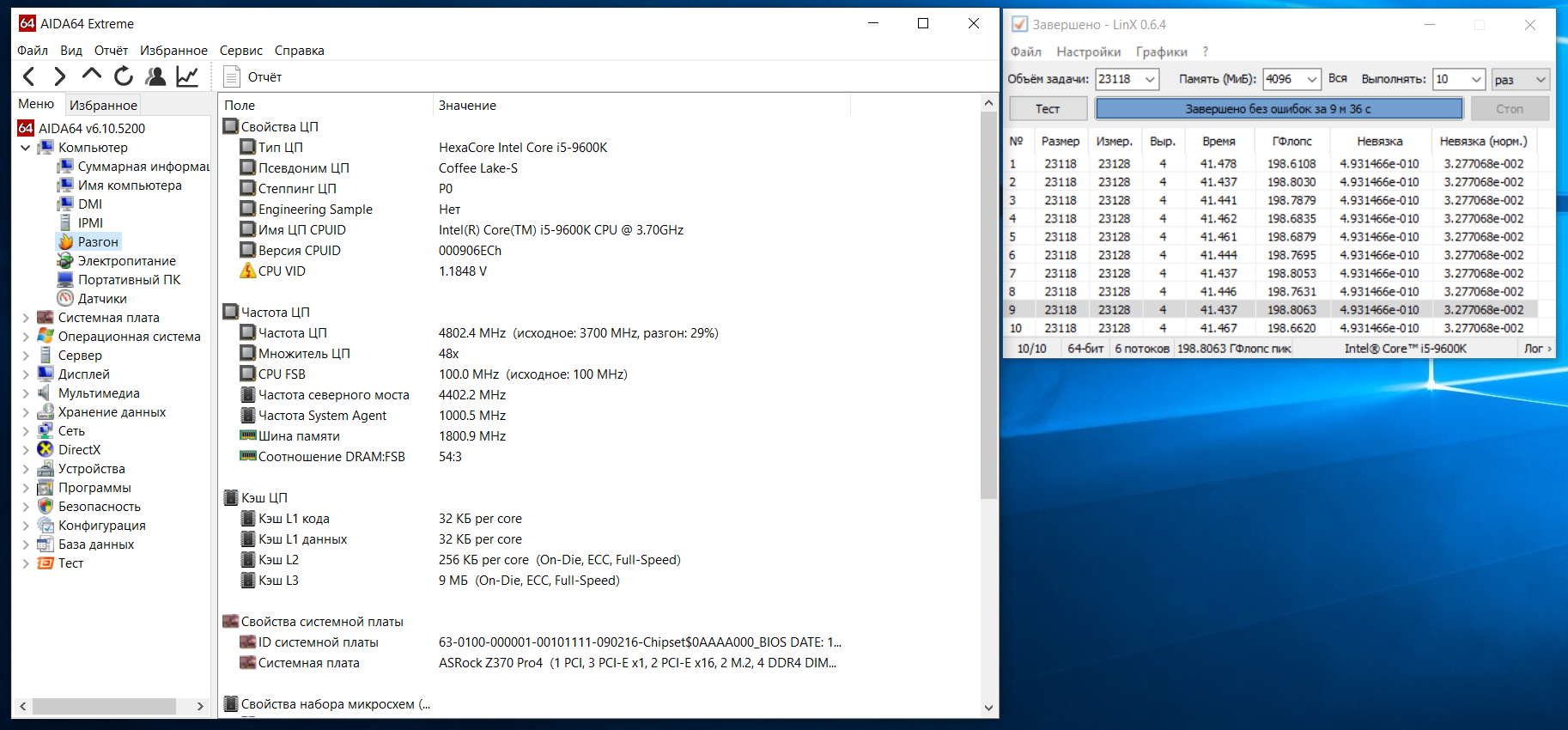Open the Файл menu in AIDA64
The image size is (1568, 730).
pyautogui.click(x=33, y=51)
